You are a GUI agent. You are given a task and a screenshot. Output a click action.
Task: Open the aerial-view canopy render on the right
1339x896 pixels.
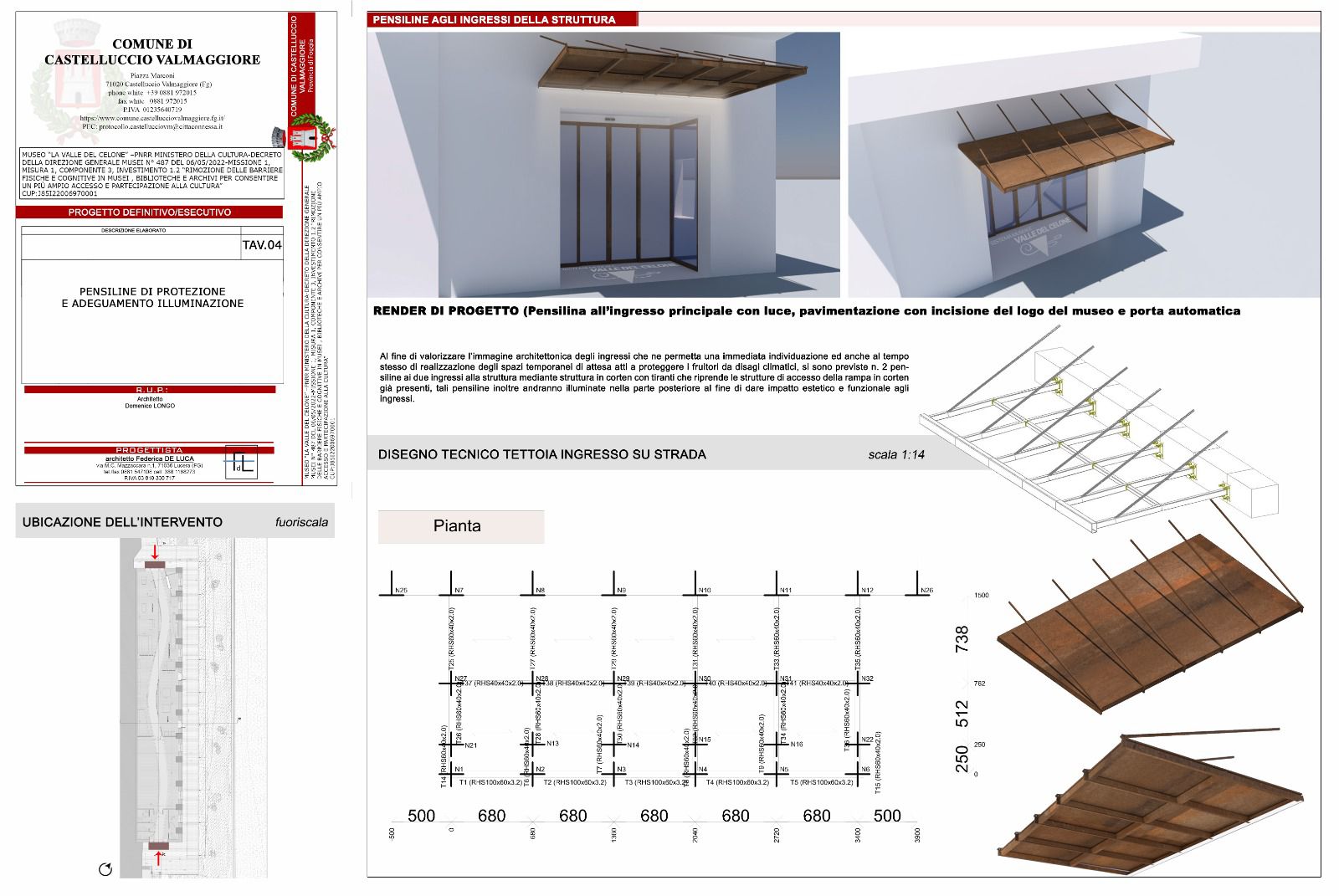(1084, 165)
